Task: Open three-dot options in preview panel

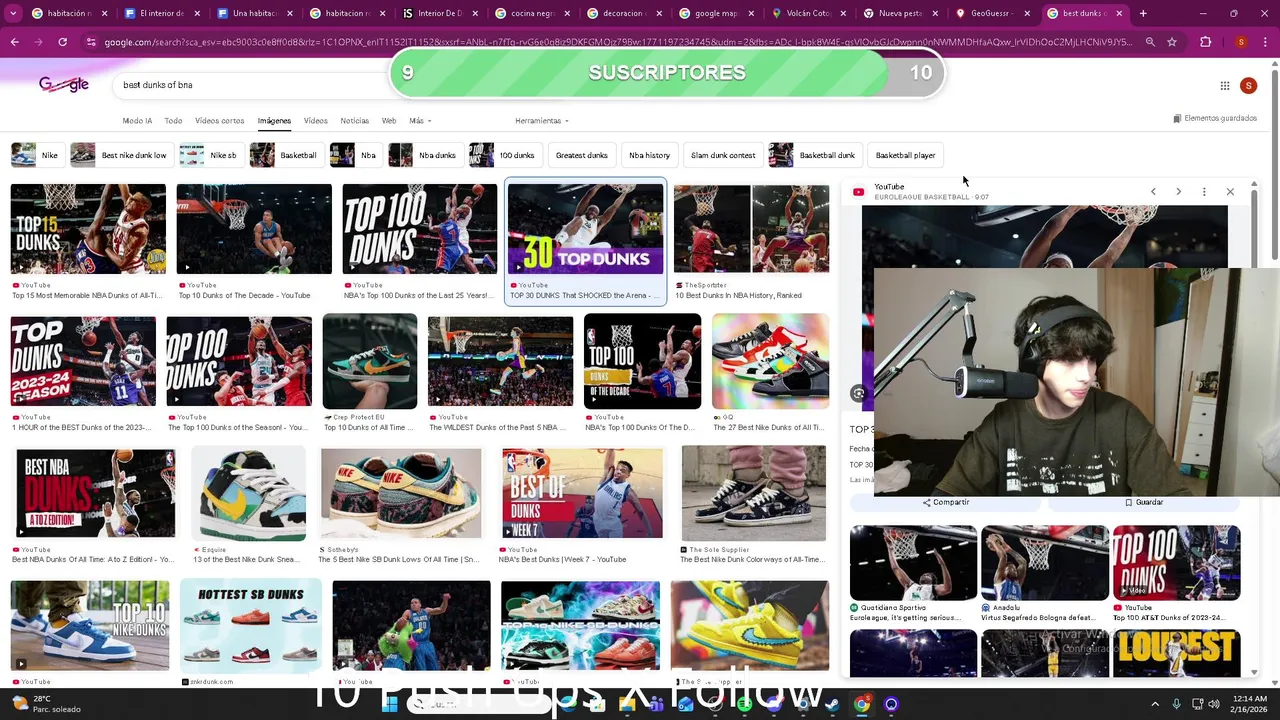Action: (1204, 191)
